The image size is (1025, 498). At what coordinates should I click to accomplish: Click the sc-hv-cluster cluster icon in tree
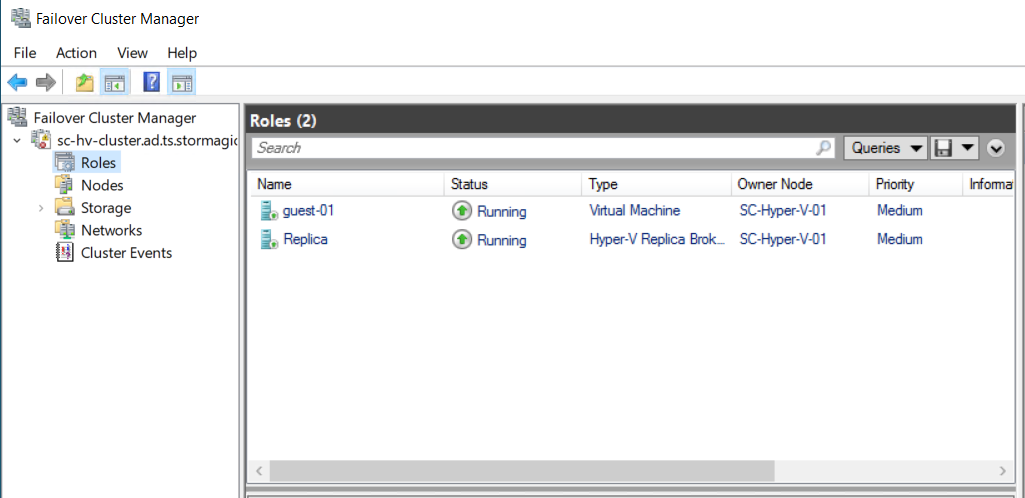point(41,140)
